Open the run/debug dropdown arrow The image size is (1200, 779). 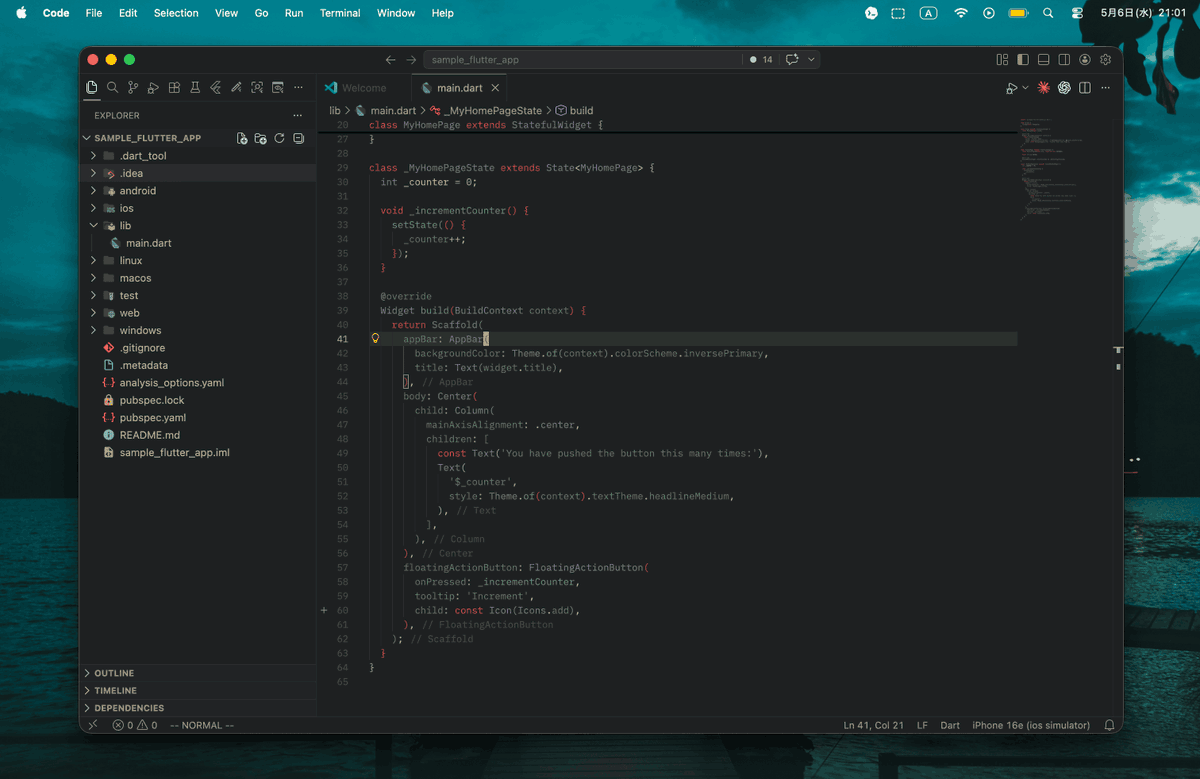pos(1025,88)
